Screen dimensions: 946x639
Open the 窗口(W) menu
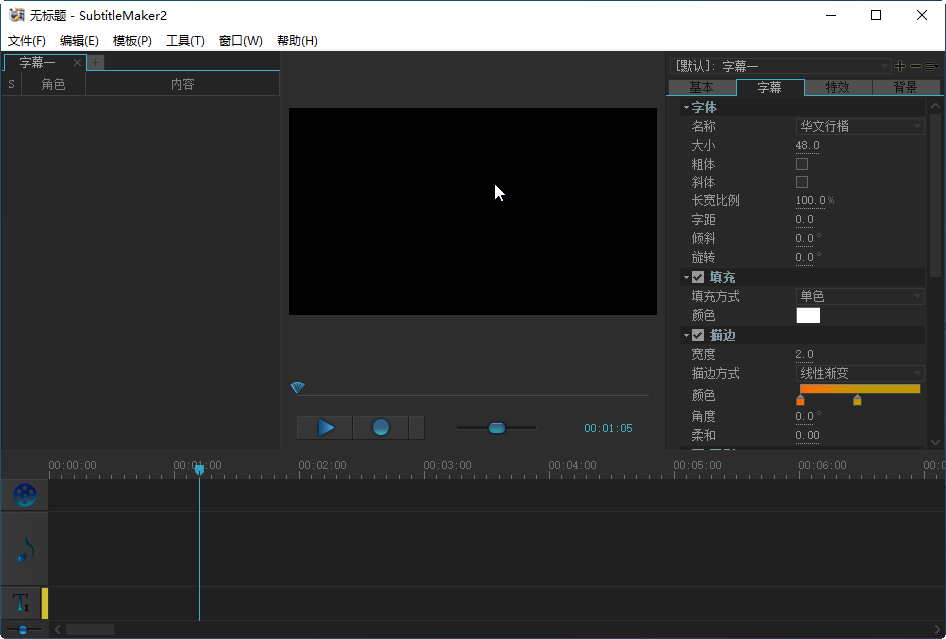tap(241, 40)
